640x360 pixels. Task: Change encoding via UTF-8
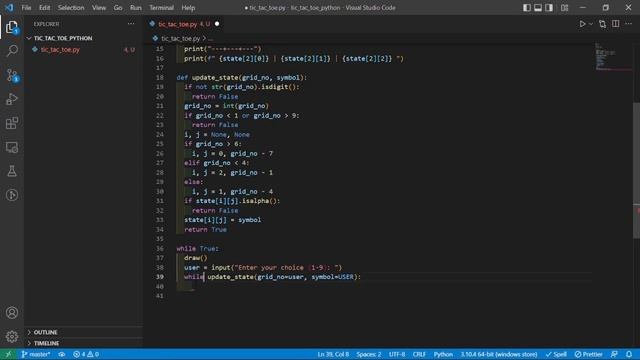point(397,354)
